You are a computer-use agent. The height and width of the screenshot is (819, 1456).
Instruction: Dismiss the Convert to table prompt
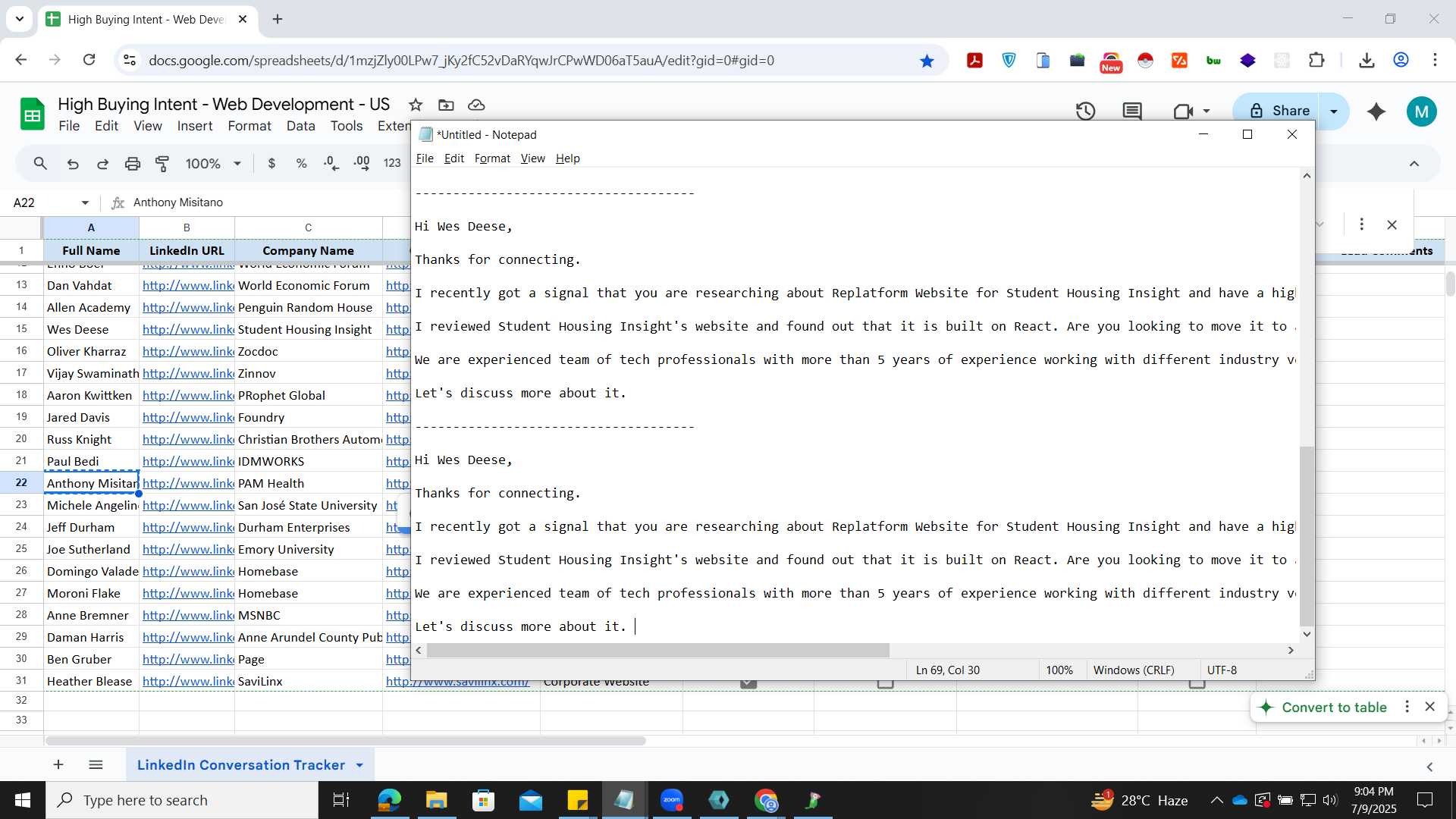click(x=1429, y=707)
